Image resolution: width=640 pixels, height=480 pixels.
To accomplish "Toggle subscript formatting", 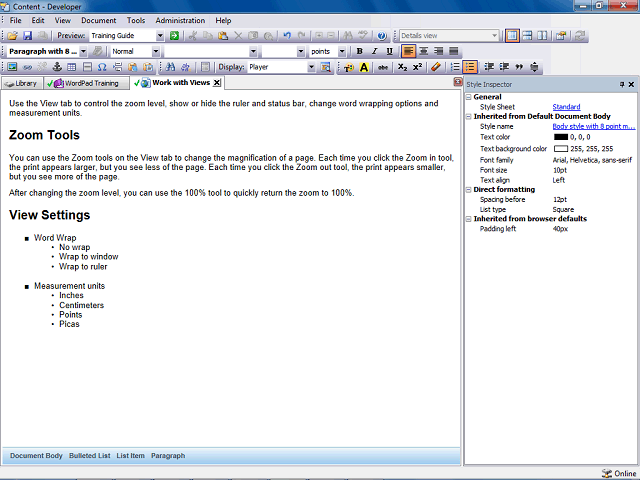I will 402,67.
